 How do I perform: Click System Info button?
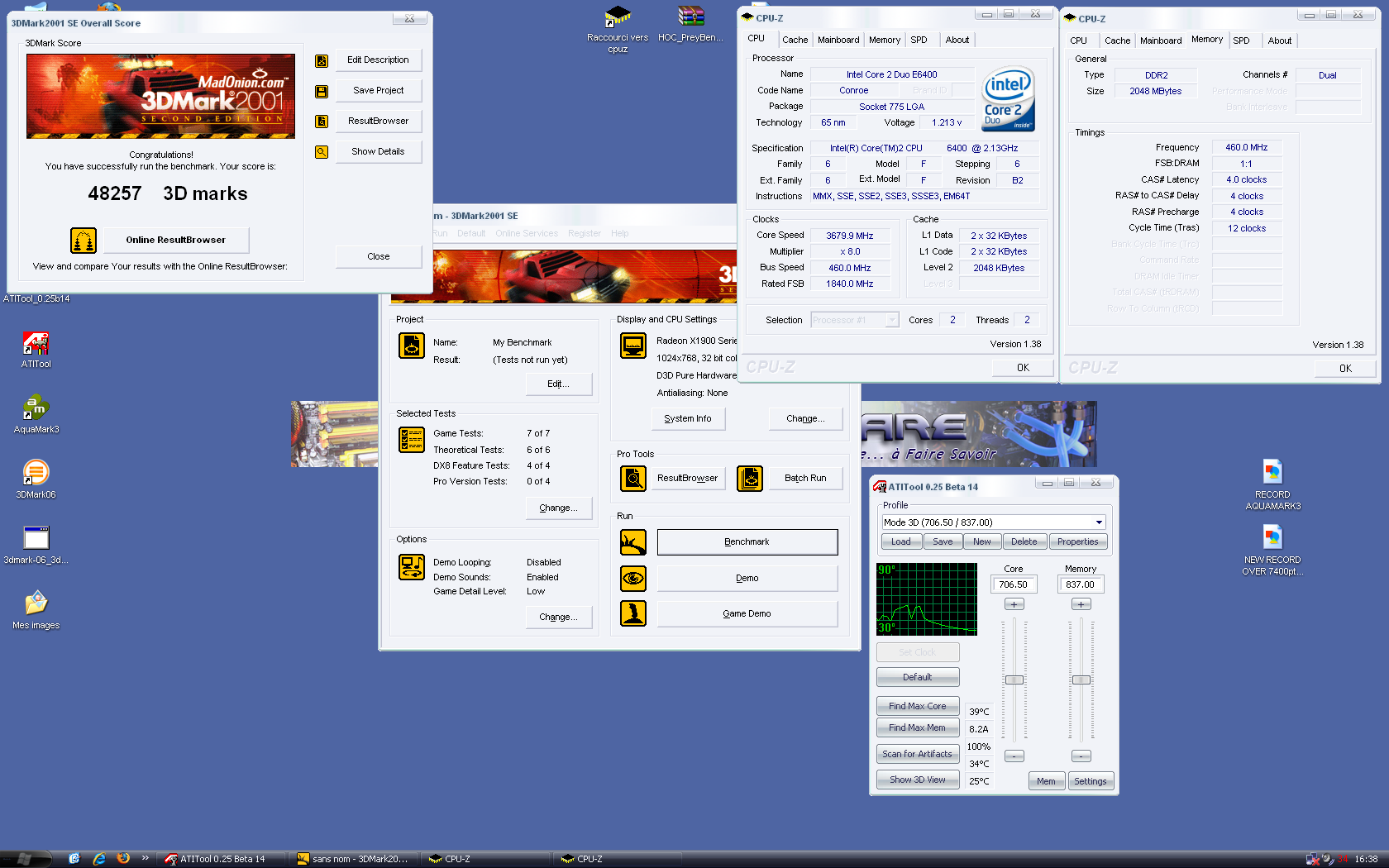point(687,419)
